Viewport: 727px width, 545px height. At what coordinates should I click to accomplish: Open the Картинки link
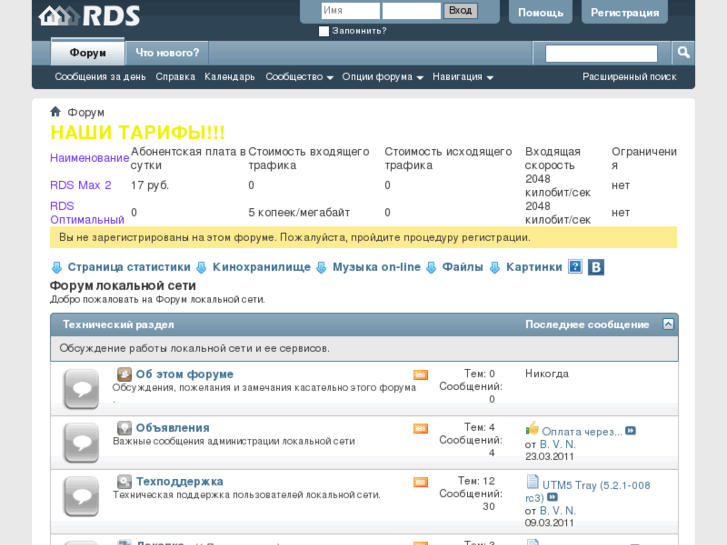point(534,267)
